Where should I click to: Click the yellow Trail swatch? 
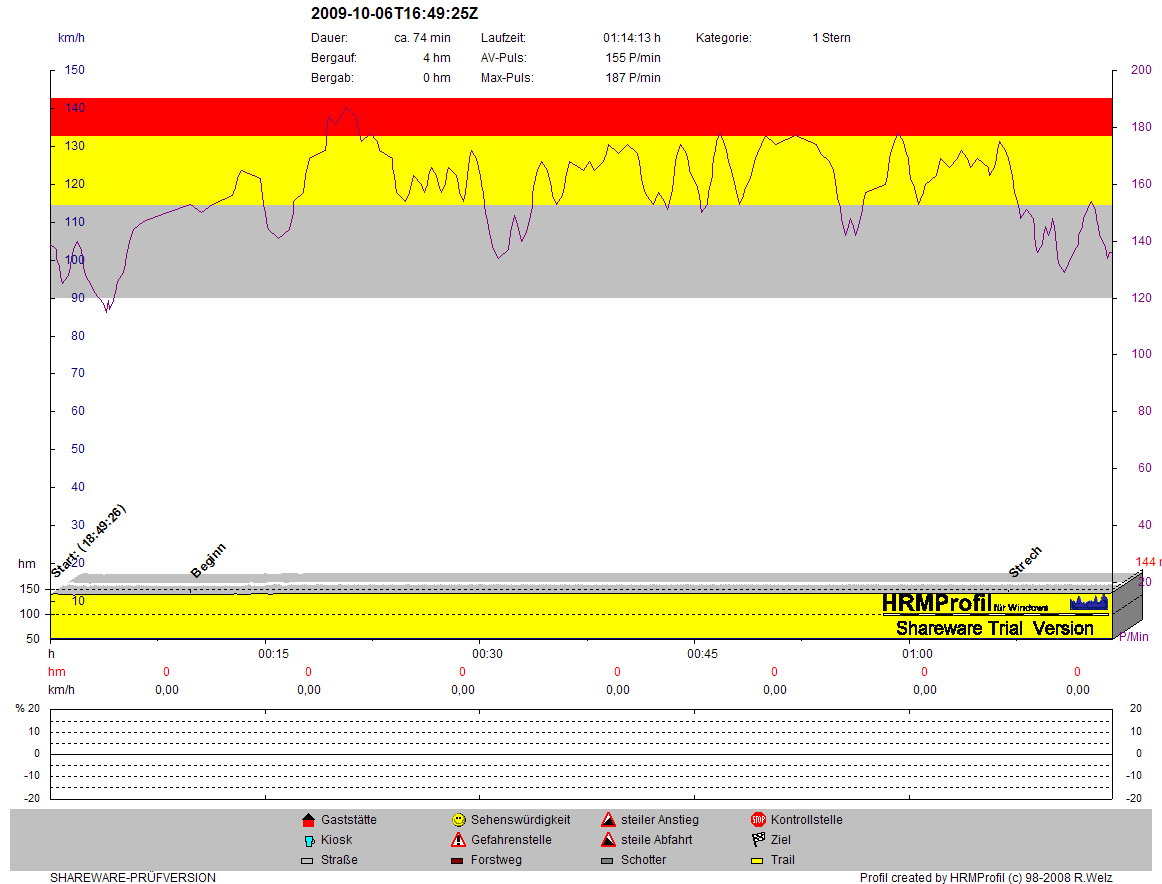[758, 860]
